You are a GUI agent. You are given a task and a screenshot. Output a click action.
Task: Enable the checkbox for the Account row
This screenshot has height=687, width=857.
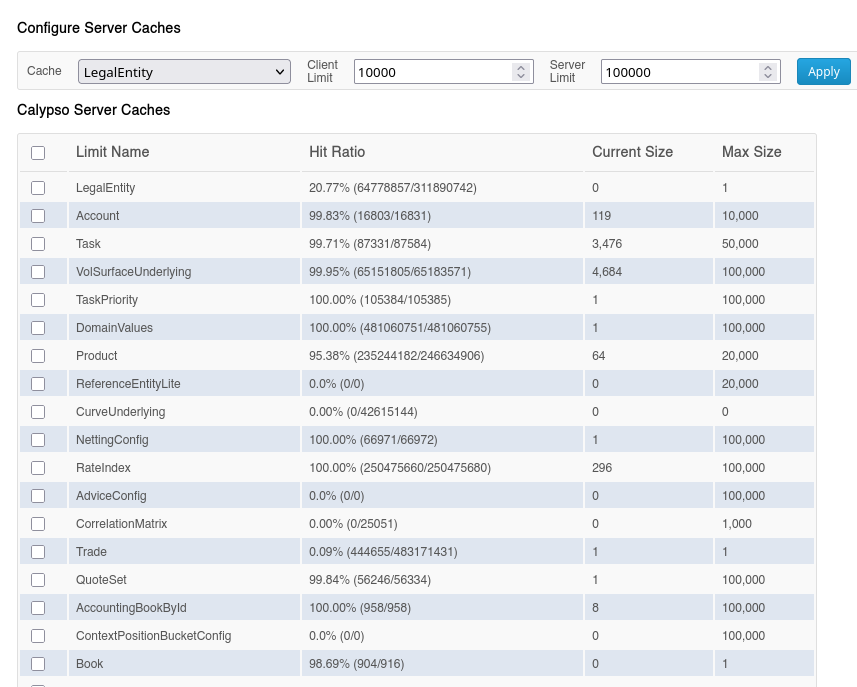tap(38, 215)
